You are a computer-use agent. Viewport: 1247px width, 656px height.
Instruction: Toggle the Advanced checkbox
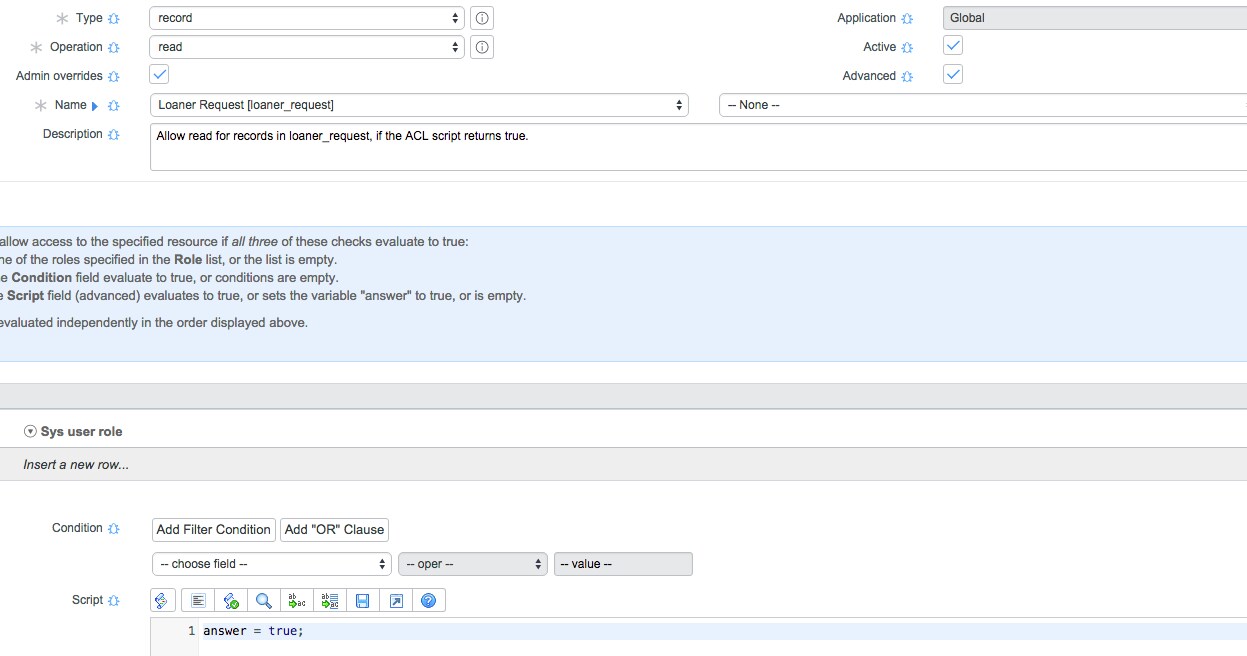coord(953,74)
